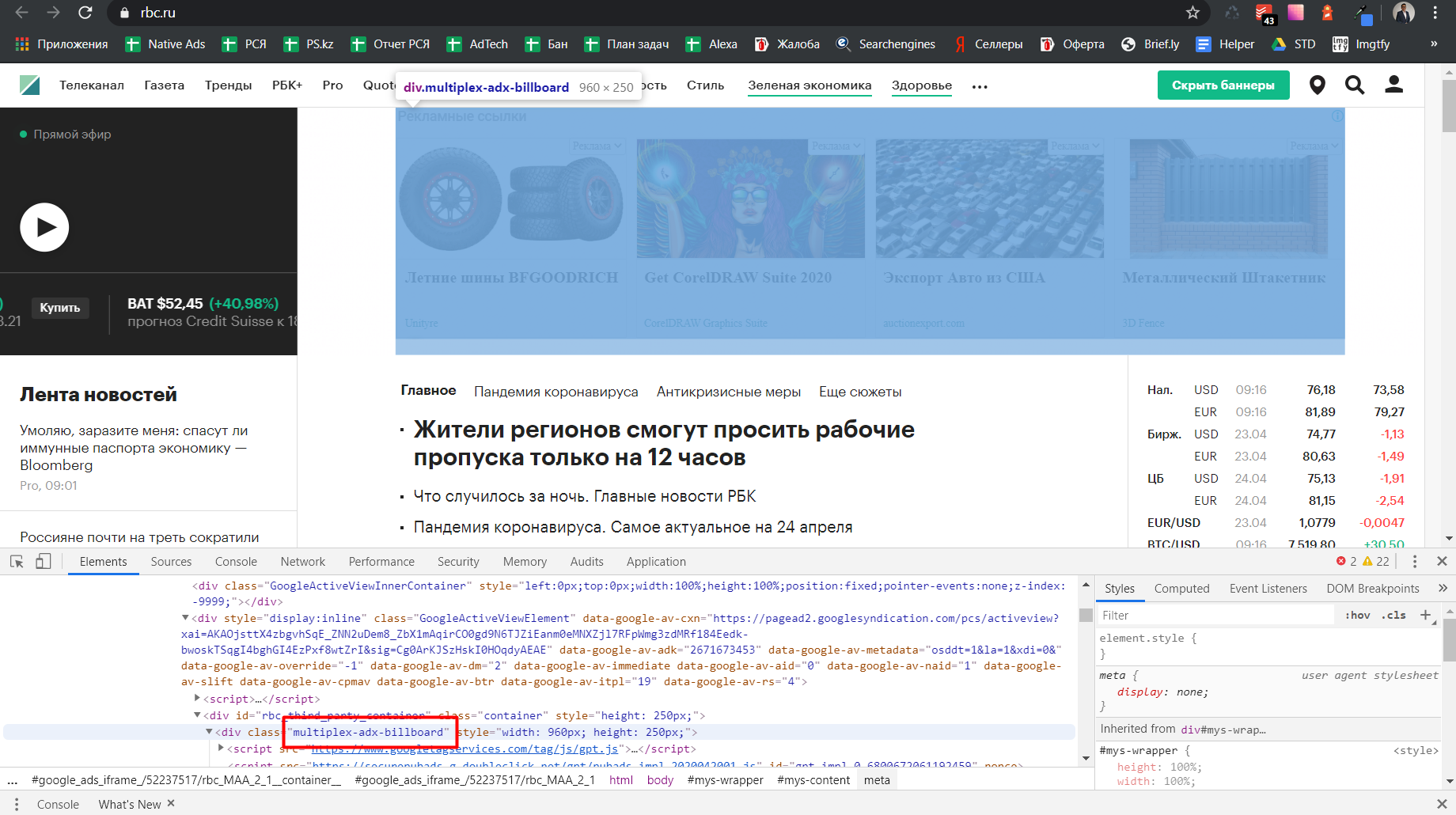Image resolution: width=1456 pixels, height=815 pixels.
Task: Click the RBC site logo
Action: 30,85
